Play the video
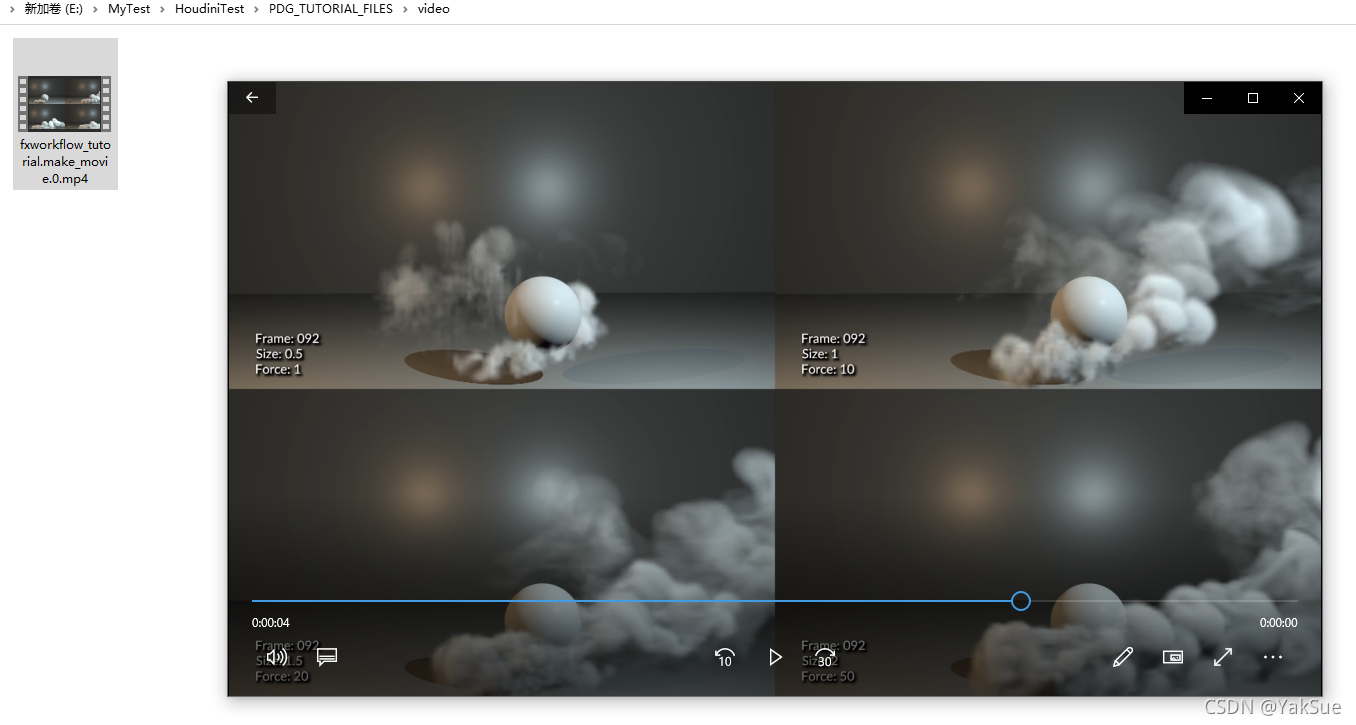1356x725 pixels. [x=775, y=657]
